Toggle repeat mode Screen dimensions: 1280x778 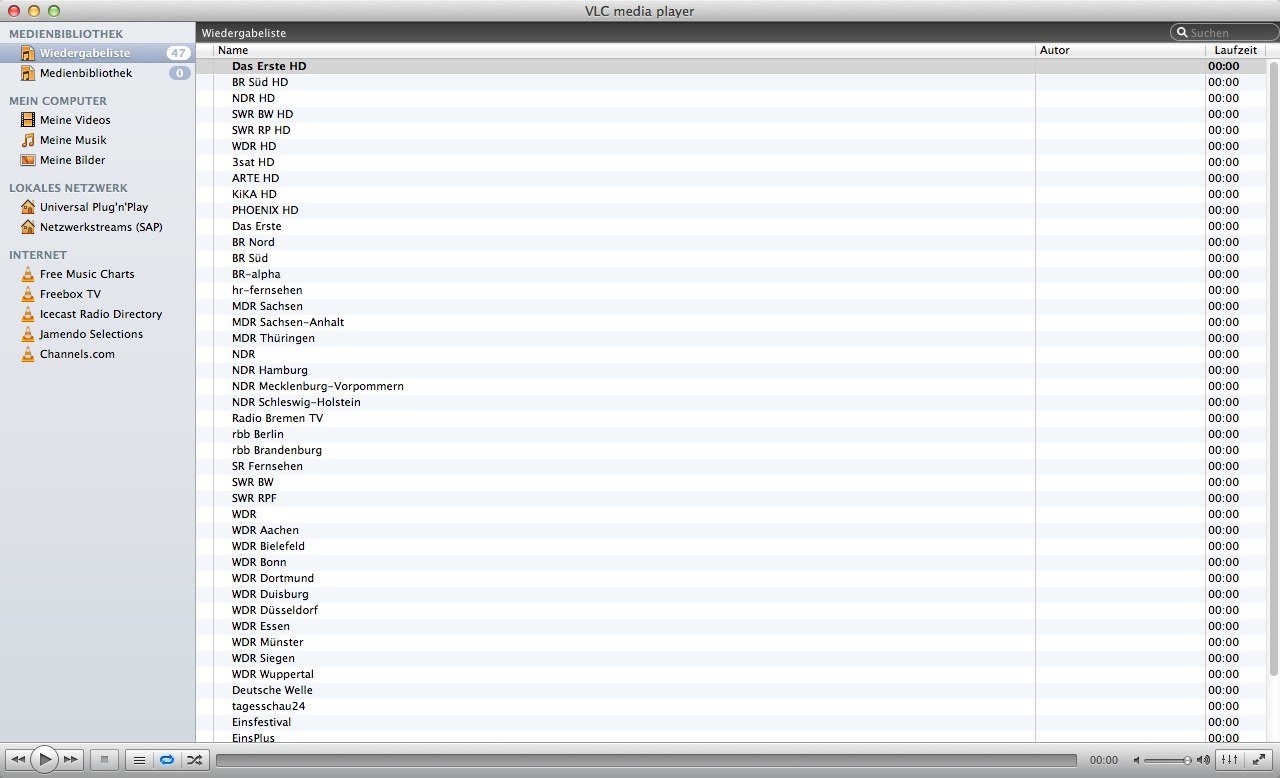coord(166,760)
